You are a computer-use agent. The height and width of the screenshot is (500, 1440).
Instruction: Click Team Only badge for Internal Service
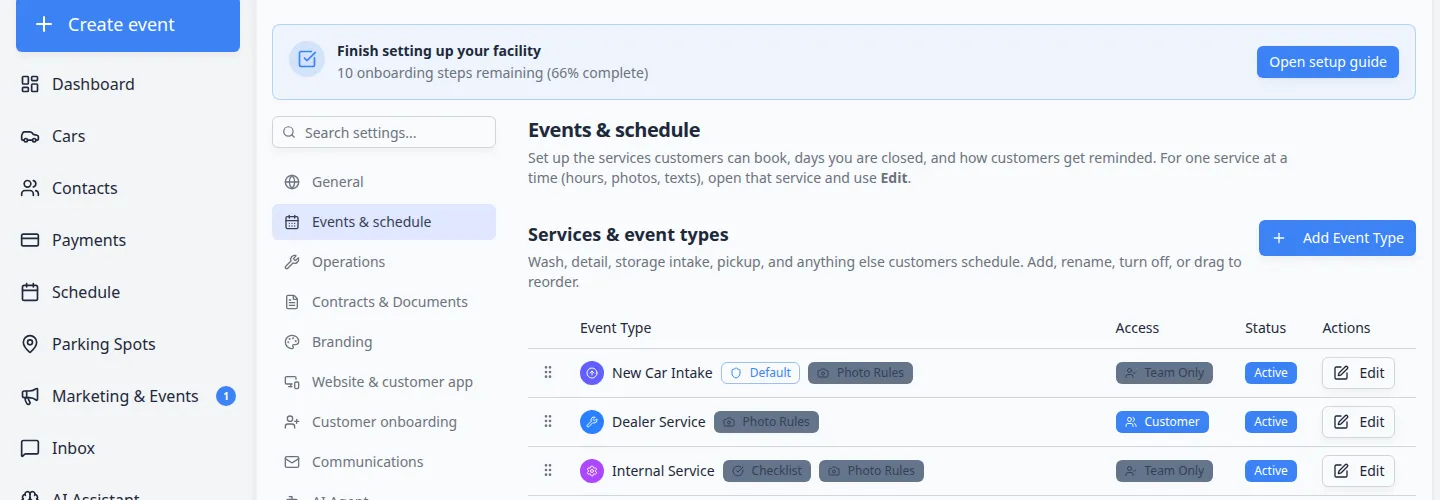[x=1164, y=470]
